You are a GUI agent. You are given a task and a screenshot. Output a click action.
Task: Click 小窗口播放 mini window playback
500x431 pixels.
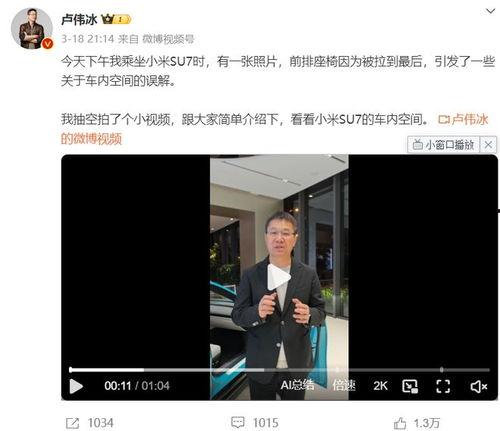(x=443, y=145)
